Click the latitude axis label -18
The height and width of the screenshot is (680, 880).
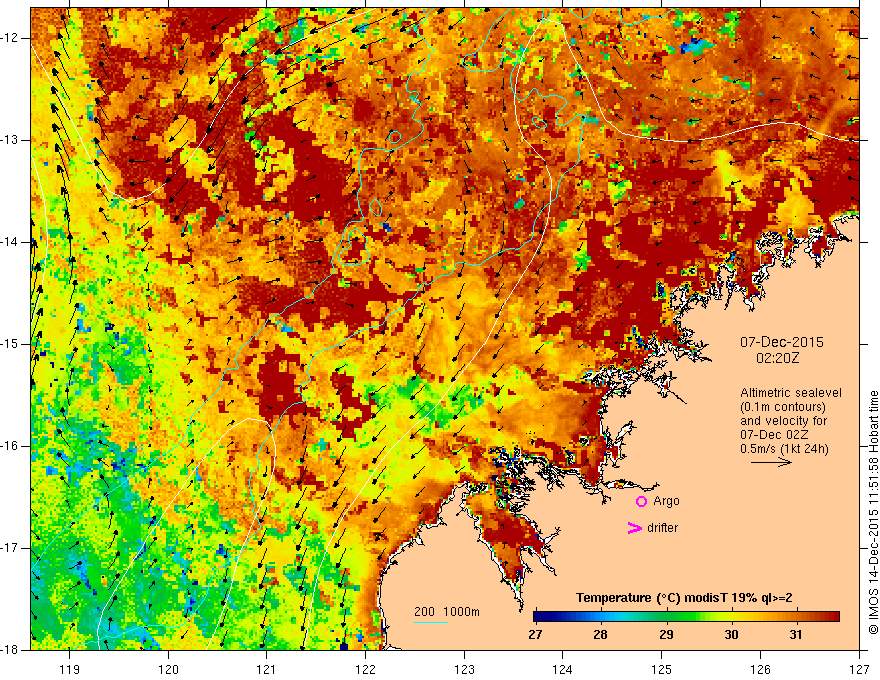click(11, 650)
